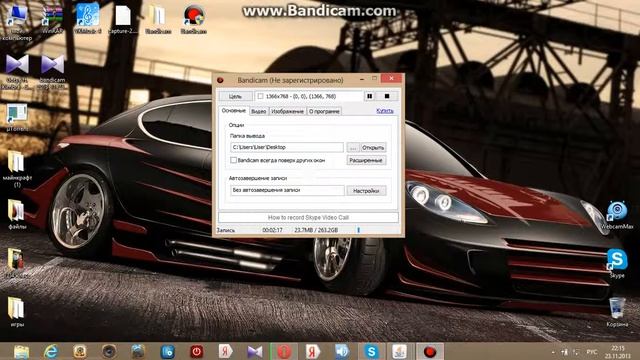
Task: Switch to the Основные tab
Action: [x=233, y=111]
